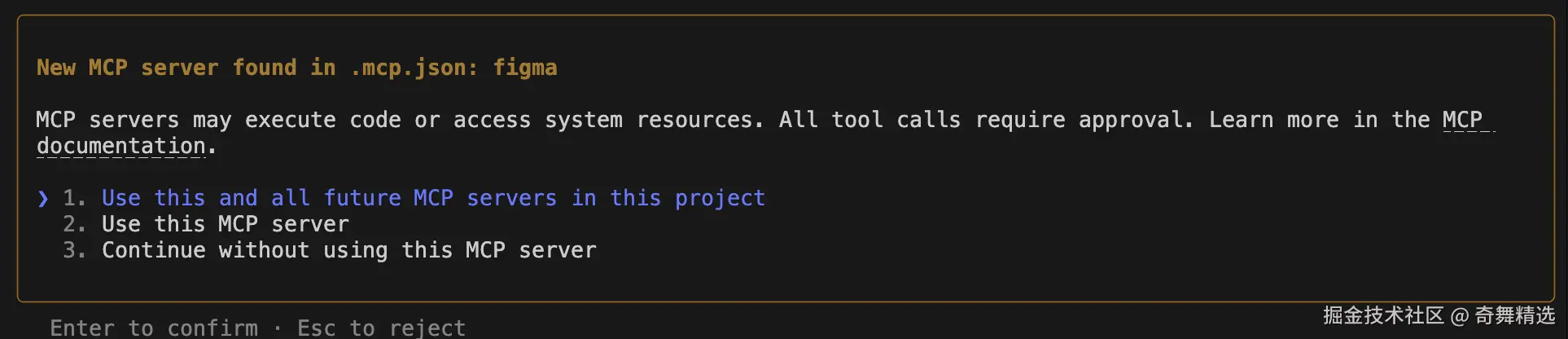Click the "figma" server name in heading
This screenshot has height=339, width=1568.
pos(525,68)
